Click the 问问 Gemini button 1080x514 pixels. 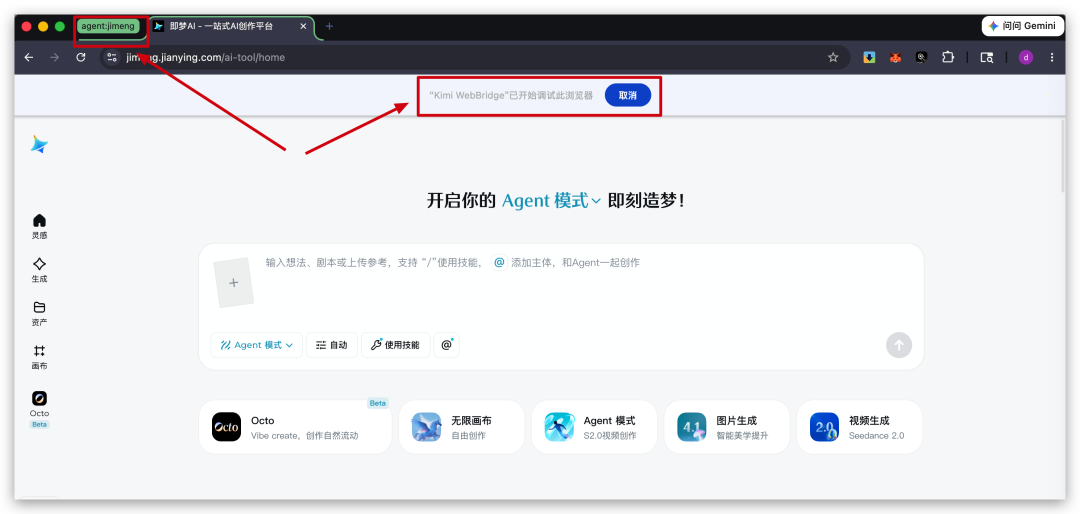[x=1021, y=25]
